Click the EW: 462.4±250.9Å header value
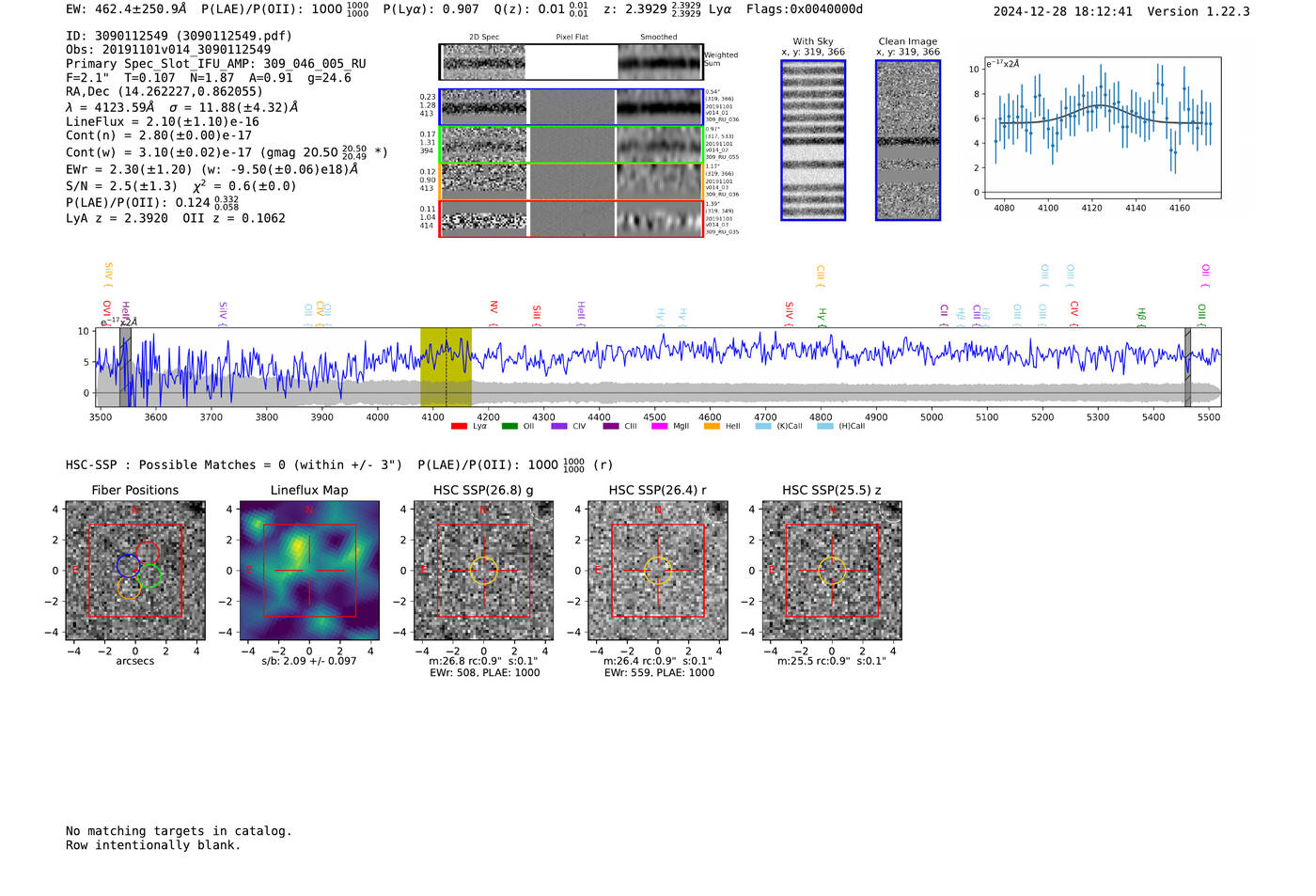The image size is (1316, 896). tap(126, 9)
